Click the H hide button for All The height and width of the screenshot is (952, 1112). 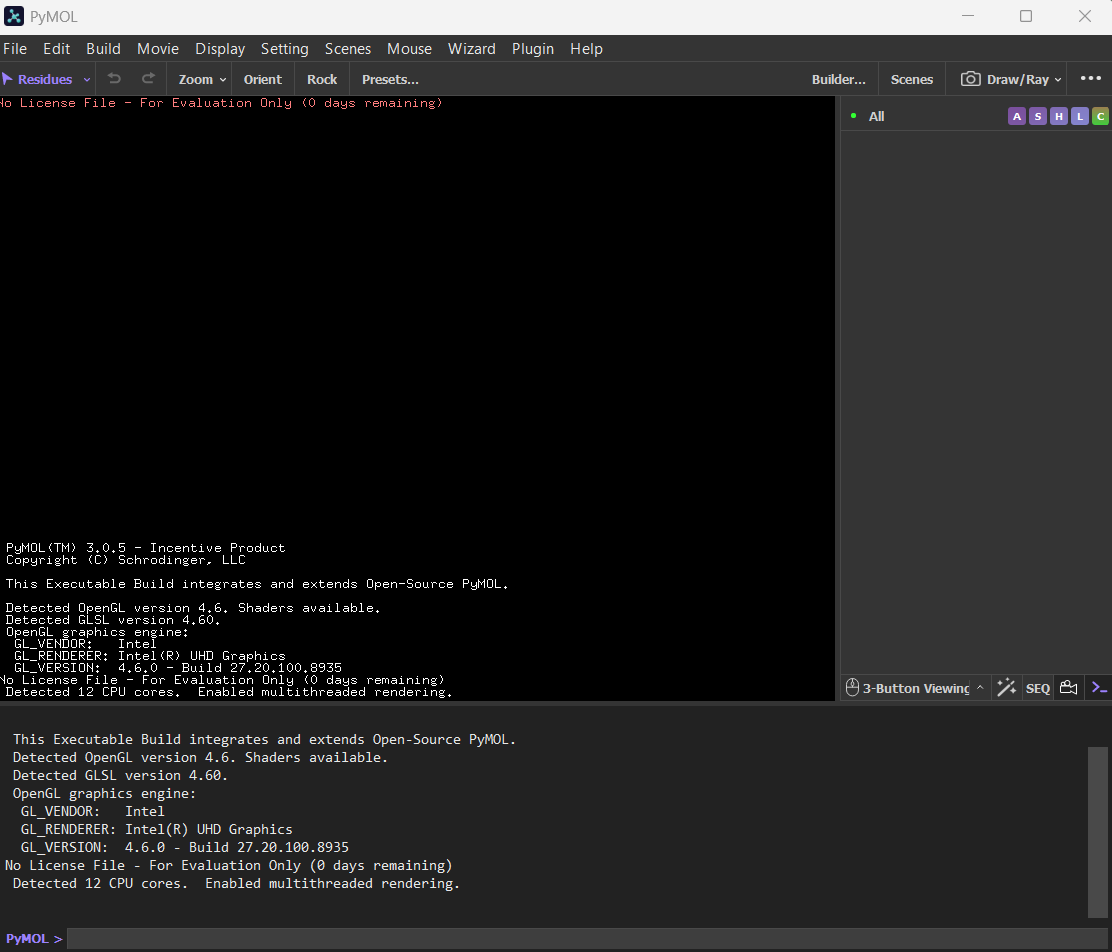tap(1058, 116)
